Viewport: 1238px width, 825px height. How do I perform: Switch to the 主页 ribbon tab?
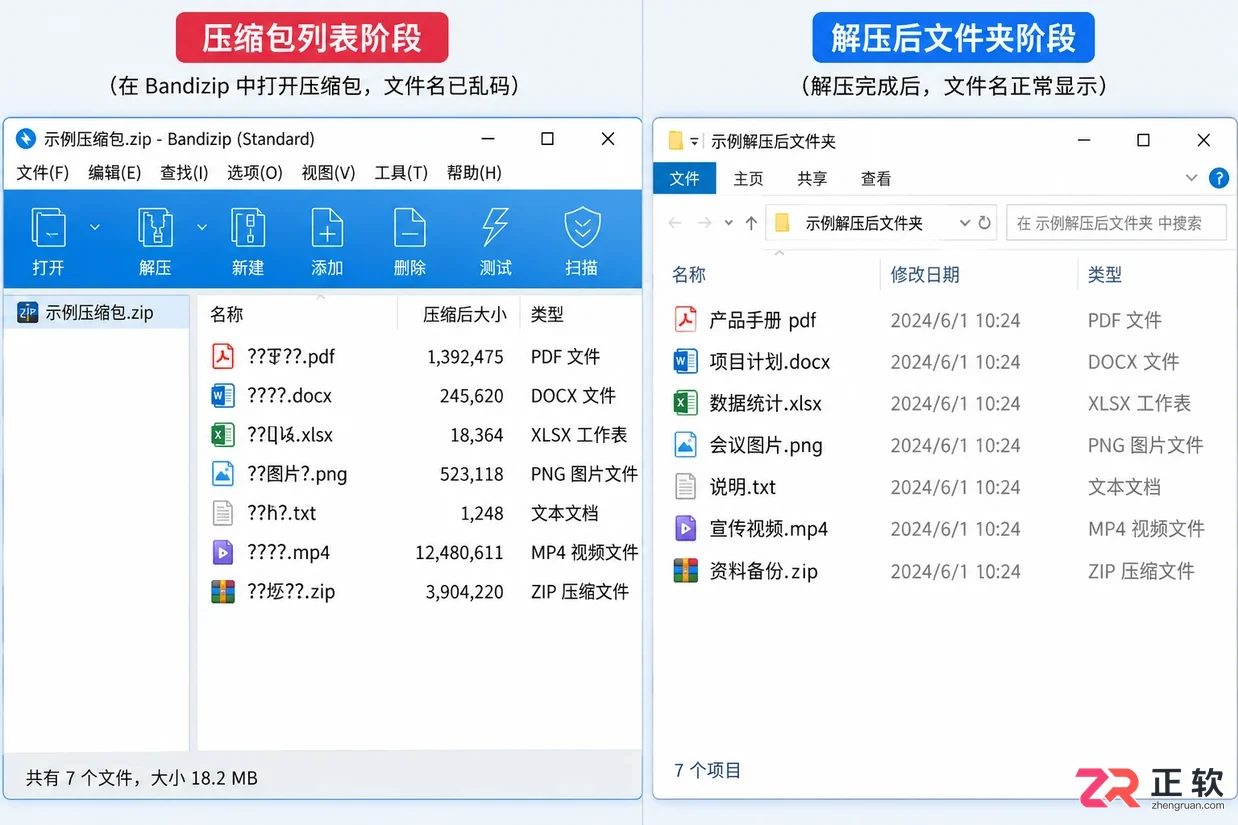pyautogui.click(x=748, y=178)
